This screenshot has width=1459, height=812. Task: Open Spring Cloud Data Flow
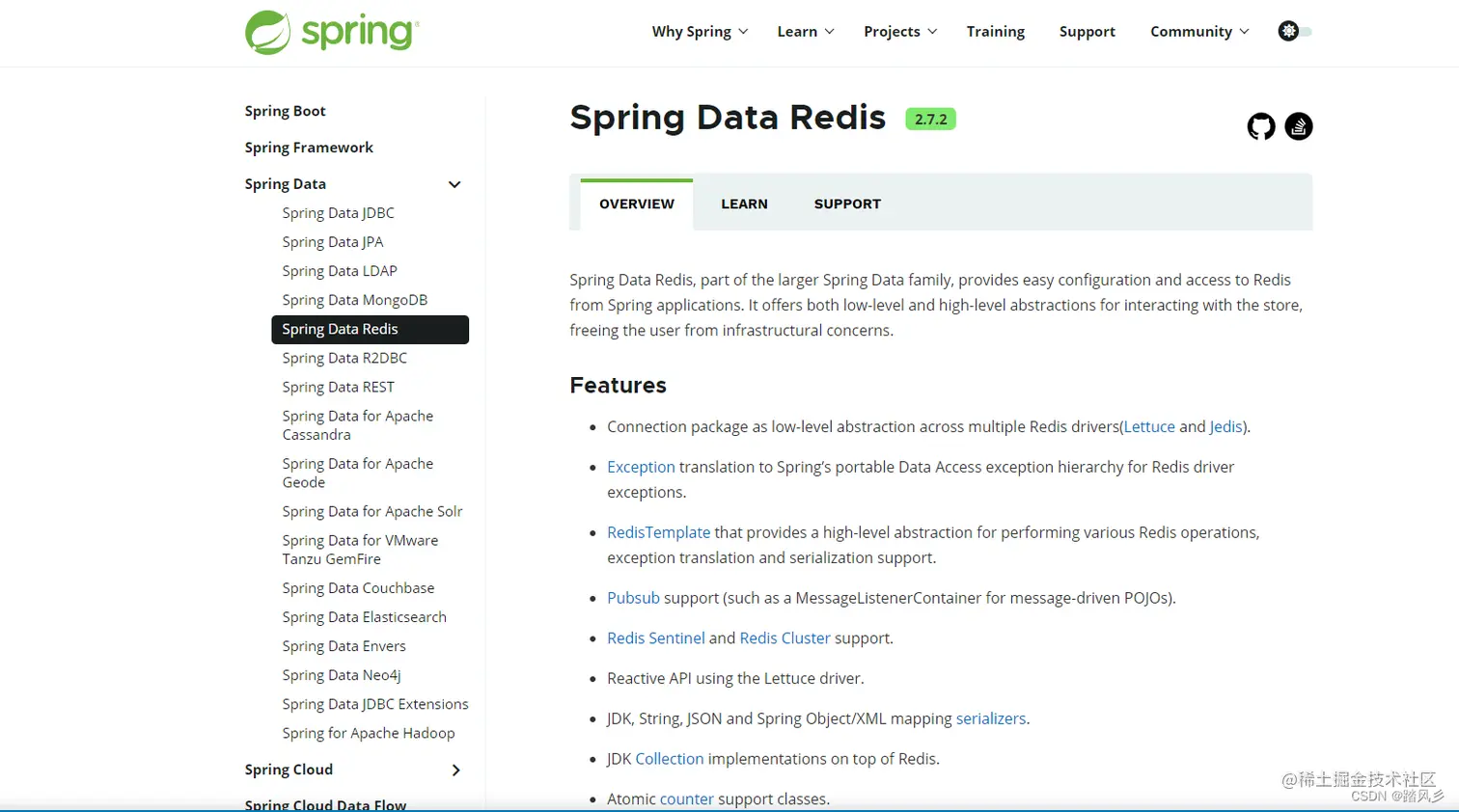tap(325, 804)
